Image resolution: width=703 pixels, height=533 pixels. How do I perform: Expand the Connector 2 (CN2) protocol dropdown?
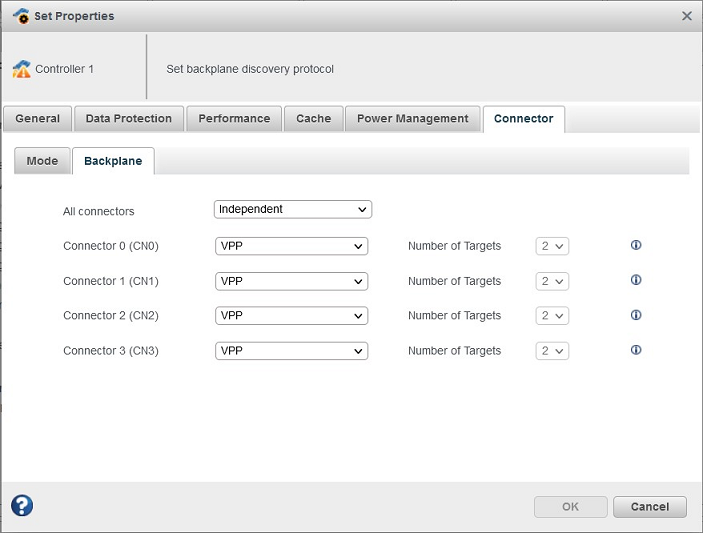coord(291,316)
